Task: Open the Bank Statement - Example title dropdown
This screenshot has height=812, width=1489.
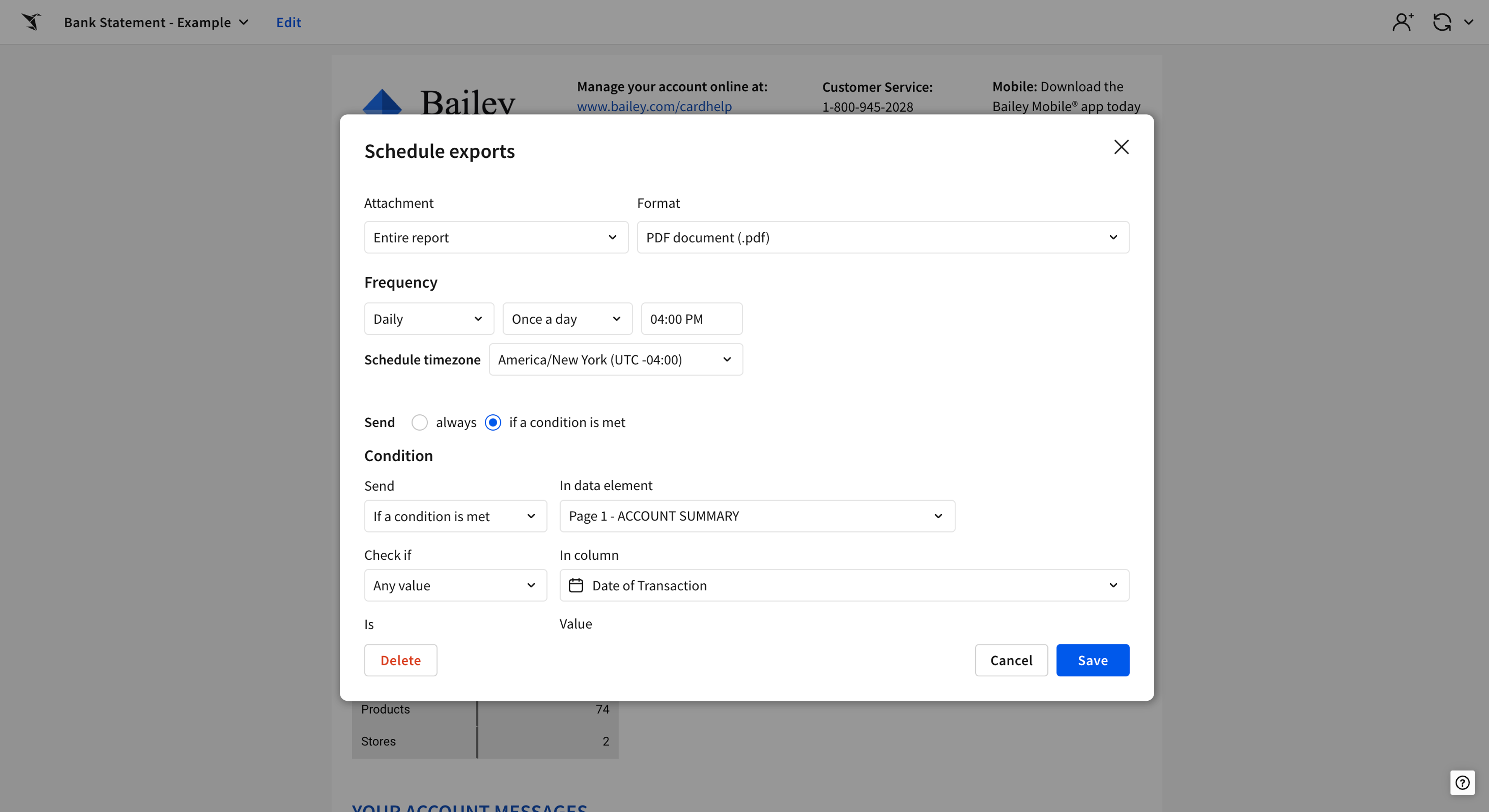Action: pos(156,22)
